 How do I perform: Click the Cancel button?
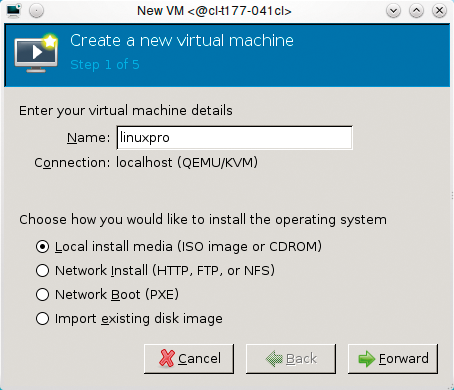189,359
